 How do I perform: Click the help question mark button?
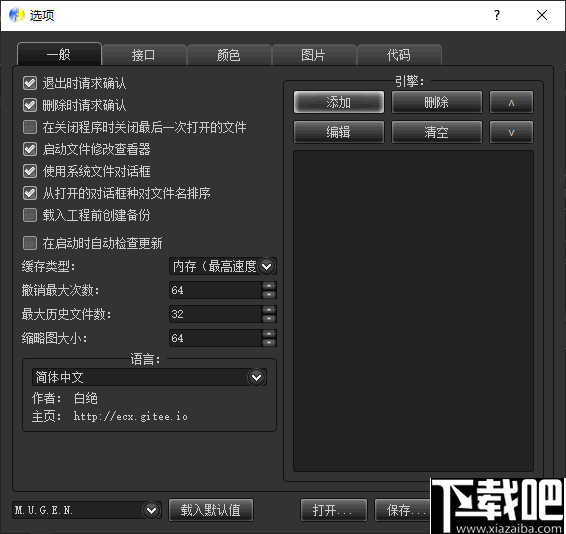[497, 15]
